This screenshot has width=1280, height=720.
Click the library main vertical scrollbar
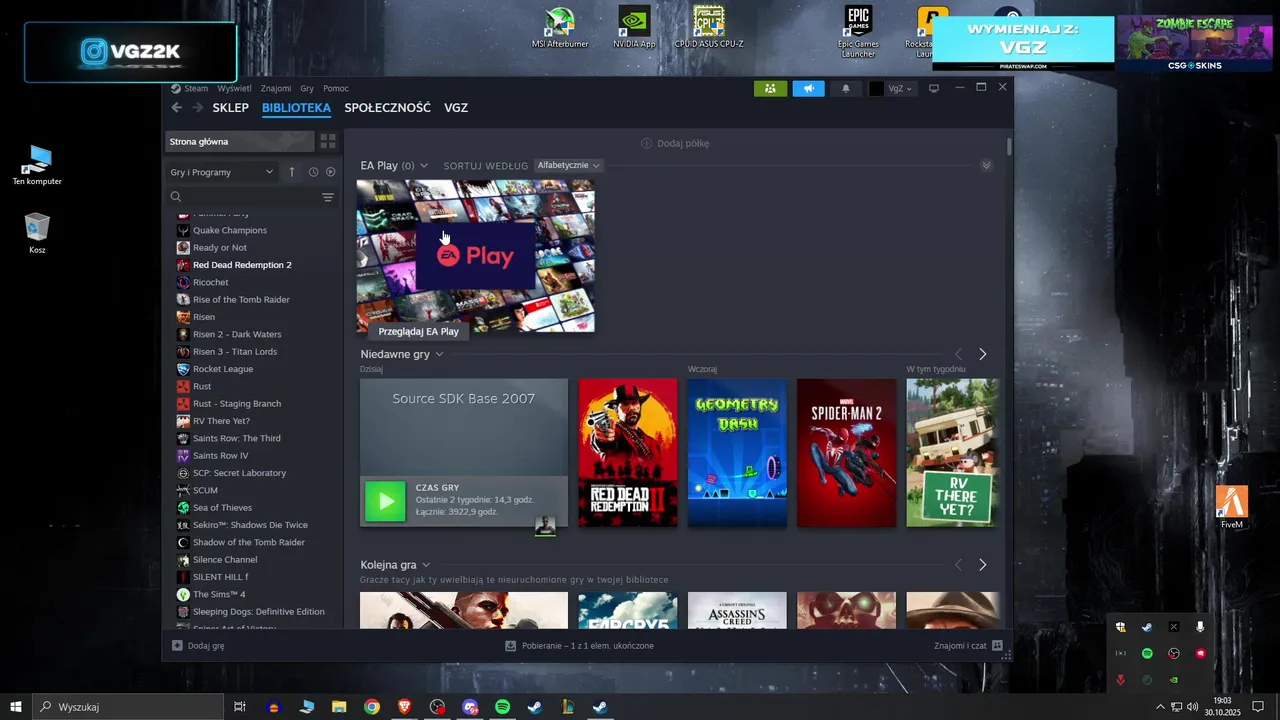[x=1009, y=147]
